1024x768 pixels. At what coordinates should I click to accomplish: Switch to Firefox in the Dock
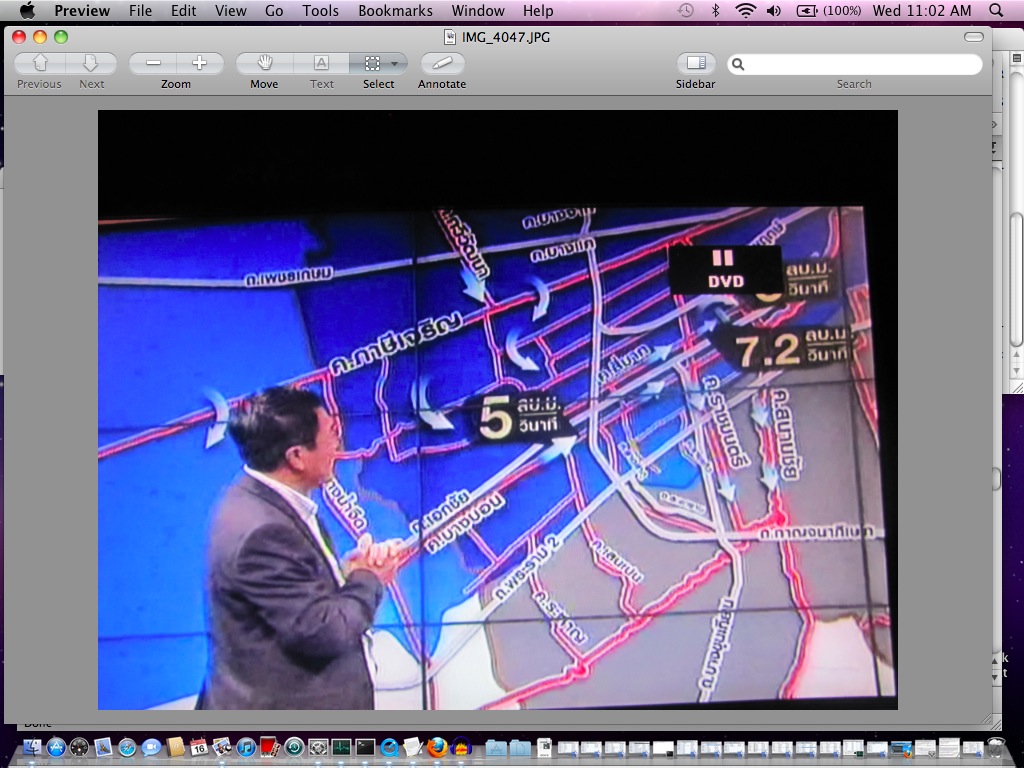point(438,747)
